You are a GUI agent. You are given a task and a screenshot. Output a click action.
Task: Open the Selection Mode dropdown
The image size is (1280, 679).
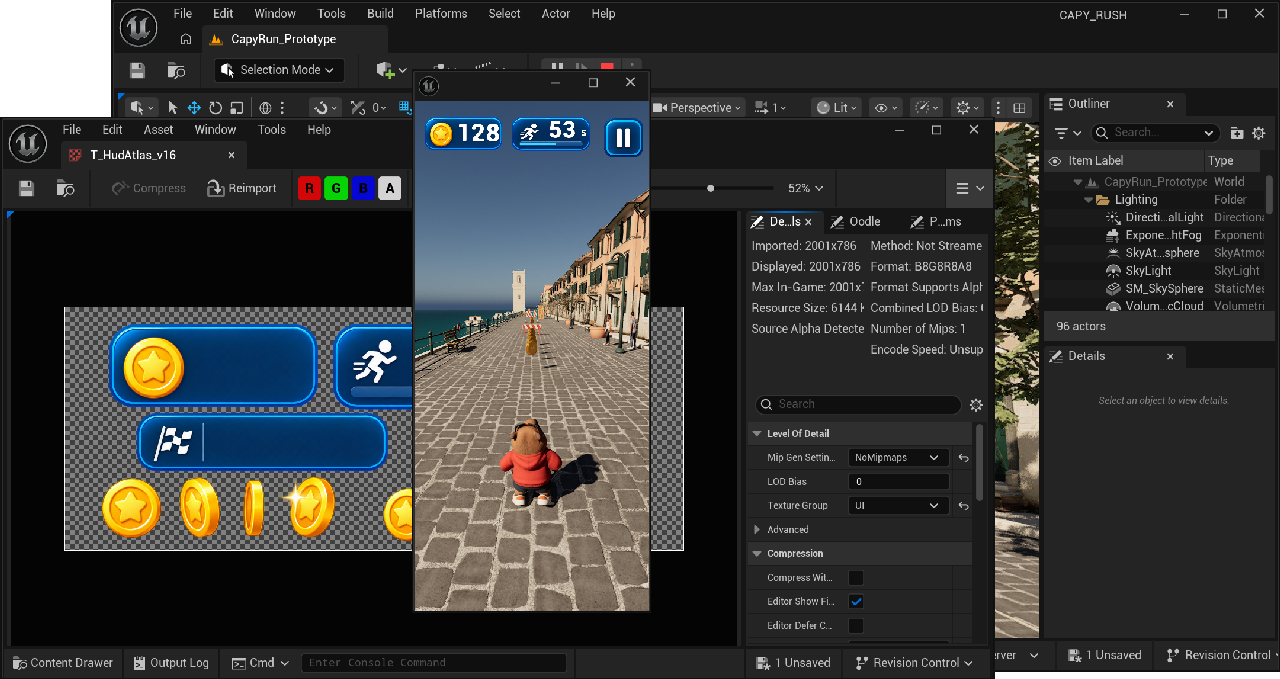coord(279,70)
